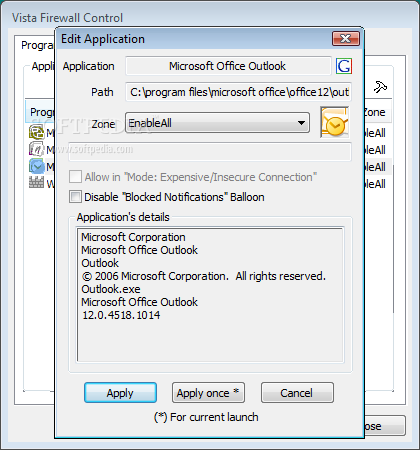Screen dimensions: 420x450
Task: Select the first program icon in background list
Action: pyautogui.click(x=36, y=132)
